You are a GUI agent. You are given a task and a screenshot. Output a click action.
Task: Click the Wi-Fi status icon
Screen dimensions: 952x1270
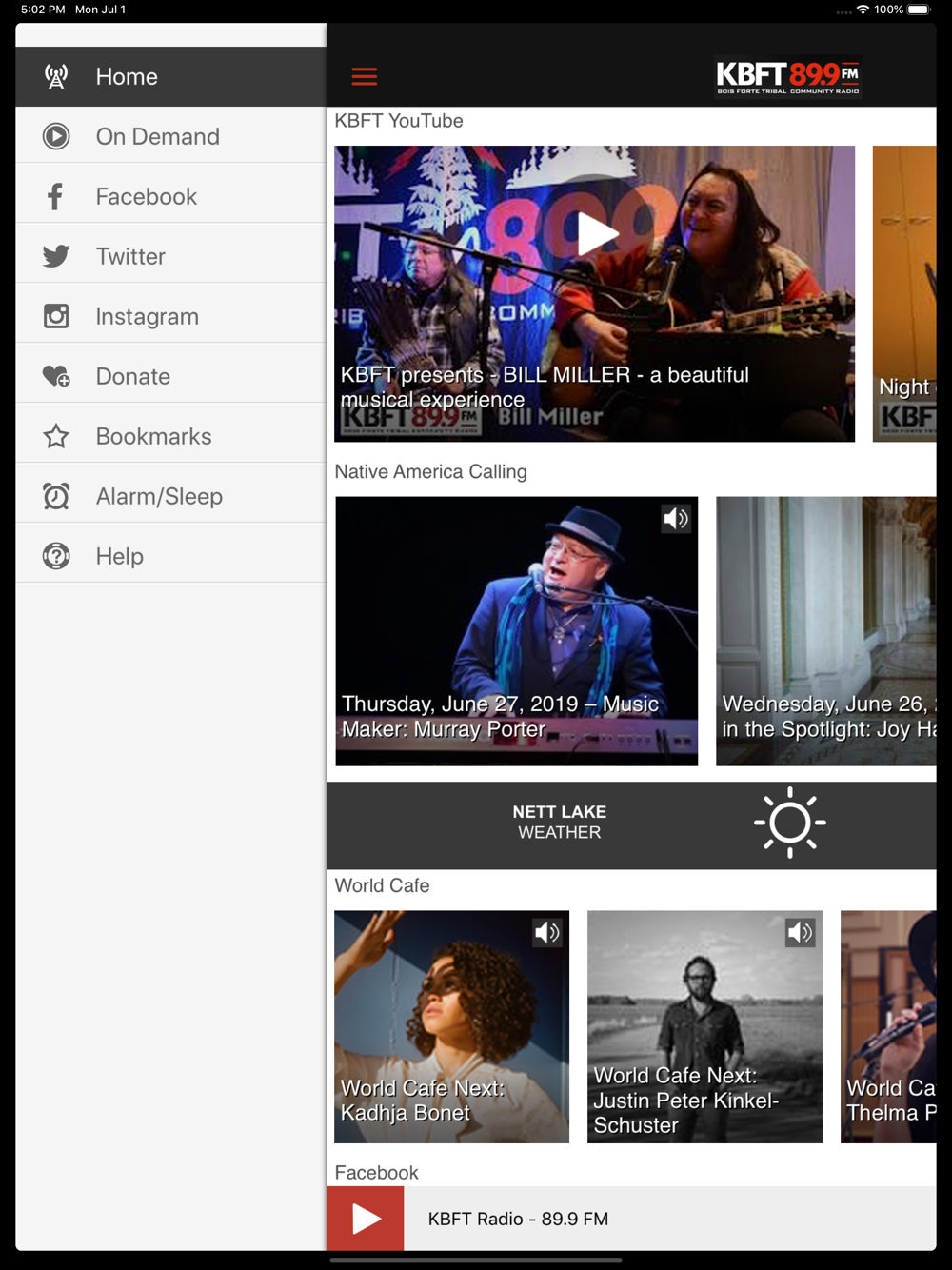[863, 10]
